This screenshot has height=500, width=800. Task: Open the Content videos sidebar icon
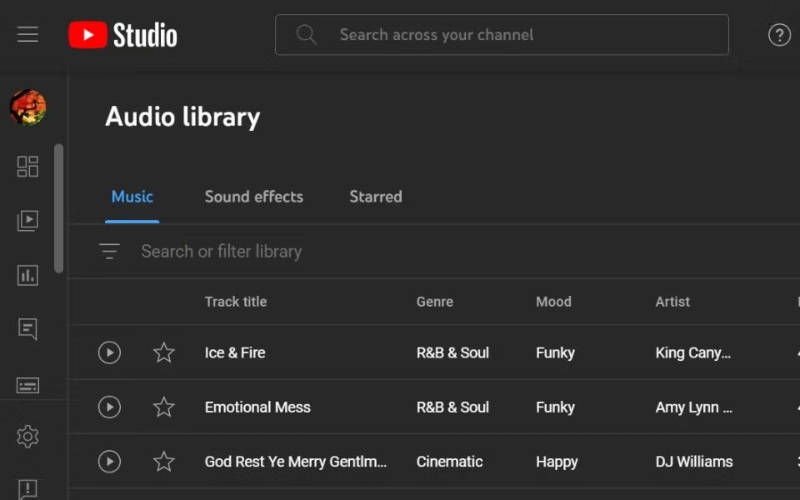click(x=28, y=221)
